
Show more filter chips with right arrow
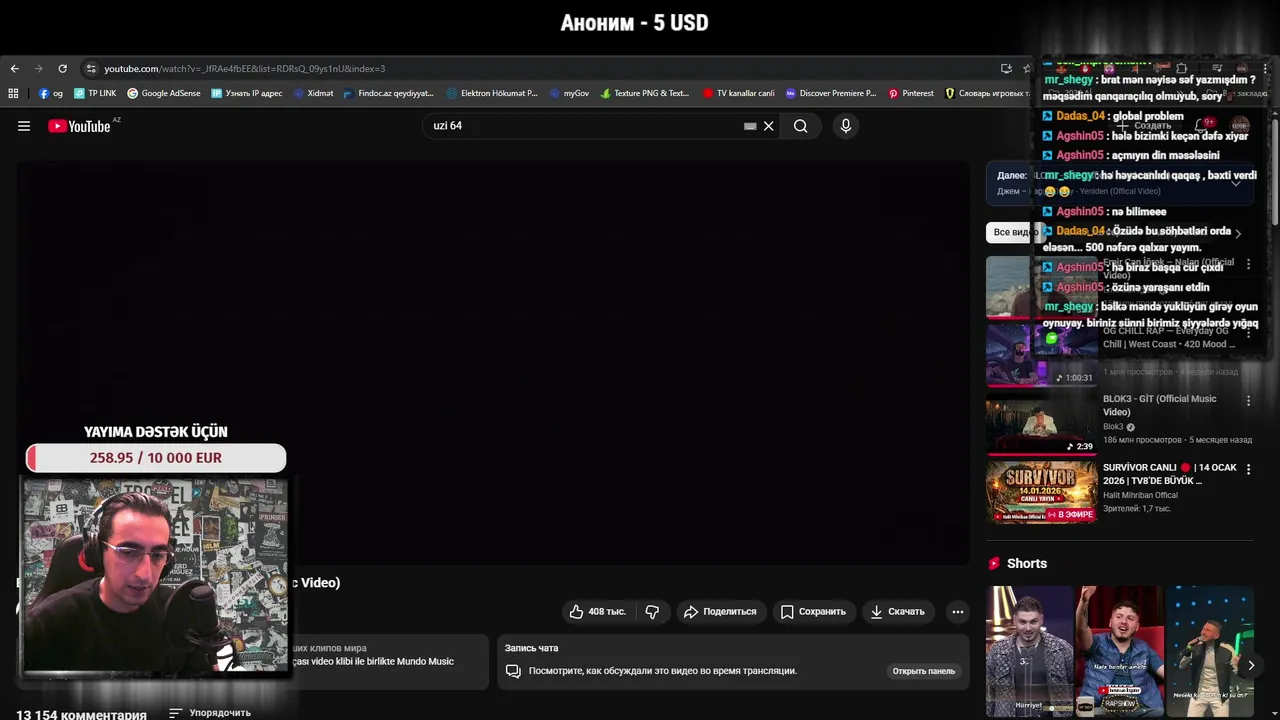pyautogui.click(x=1238, y=233)
